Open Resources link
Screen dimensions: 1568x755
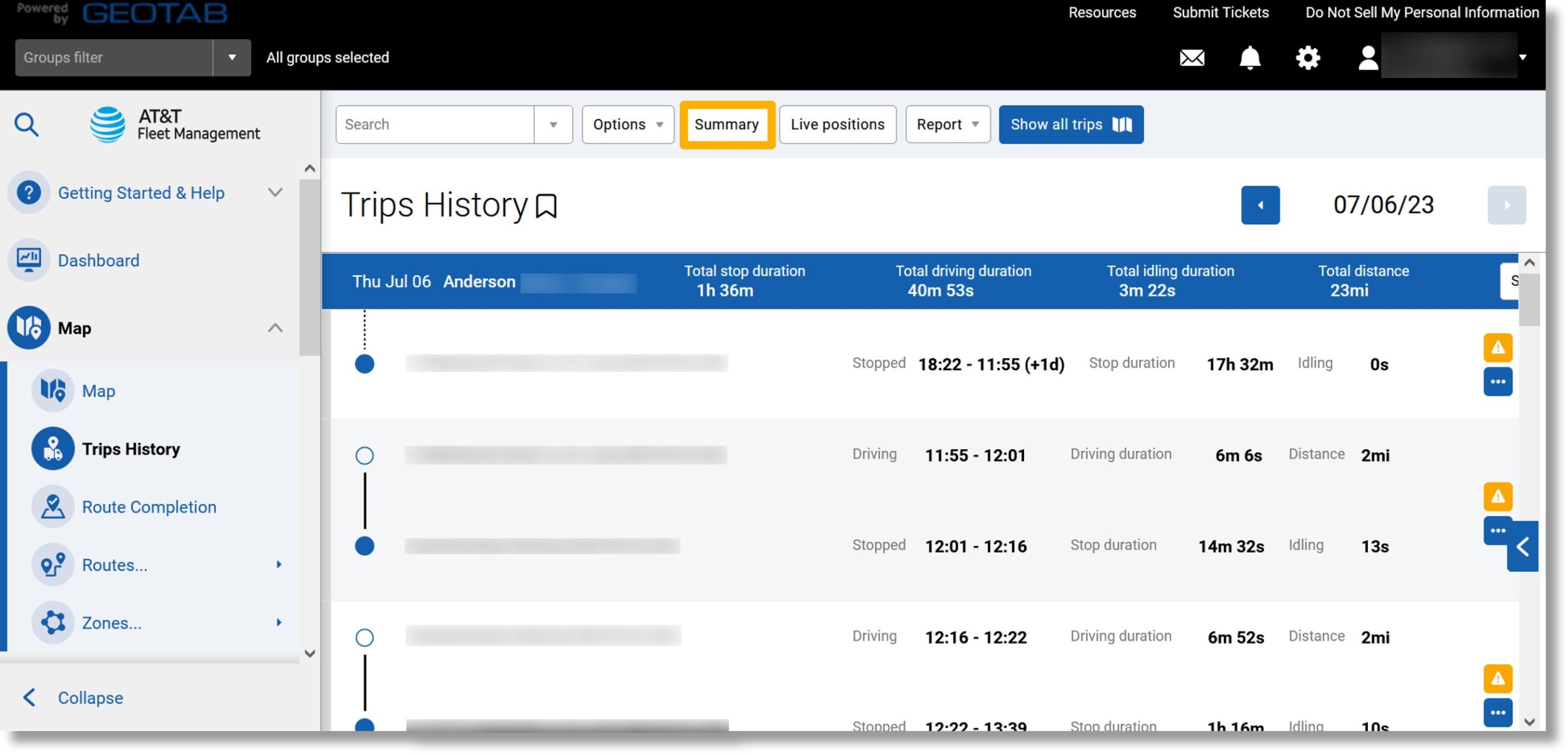tap(1101, 12)
